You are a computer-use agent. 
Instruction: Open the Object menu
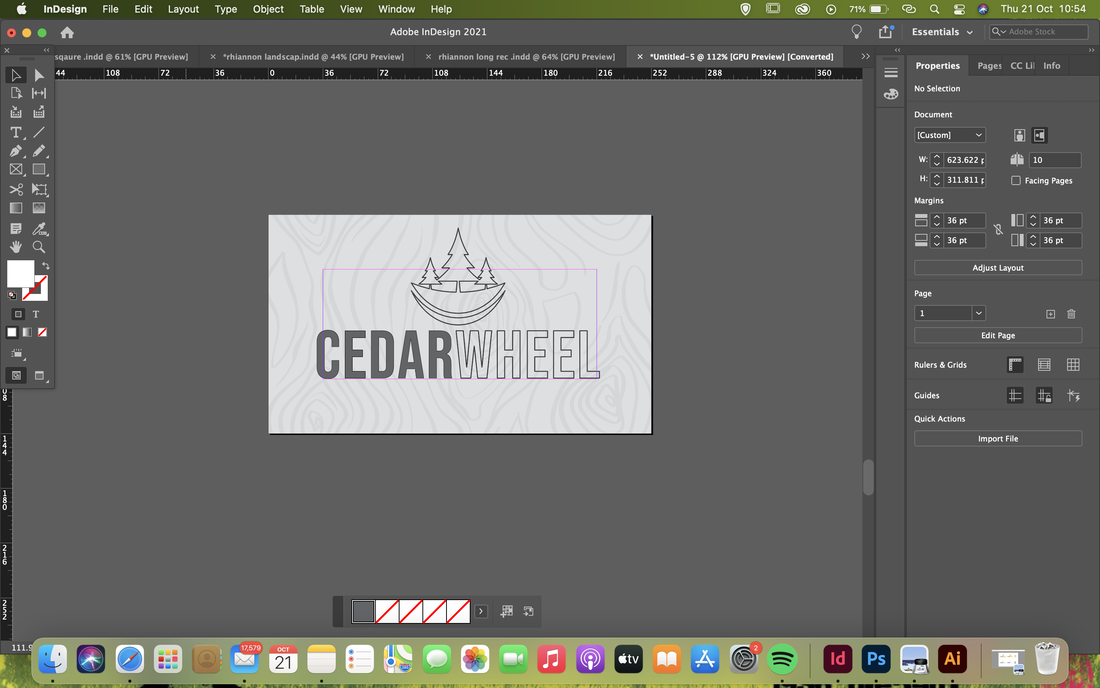click(x=268, y=9)
